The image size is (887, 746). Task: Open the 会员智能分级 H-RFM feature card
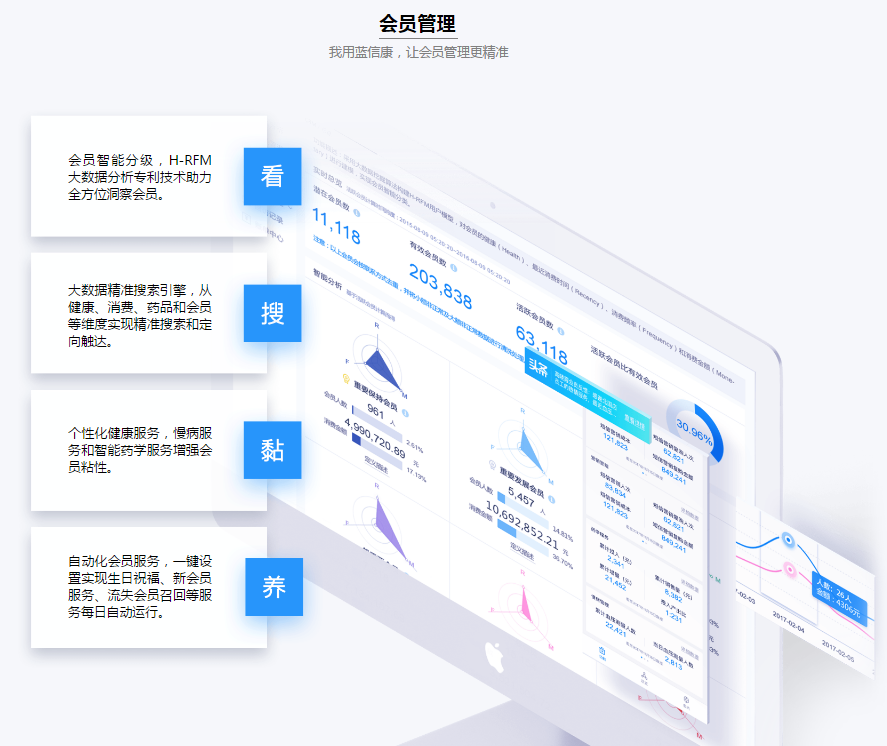click(149, 176)
